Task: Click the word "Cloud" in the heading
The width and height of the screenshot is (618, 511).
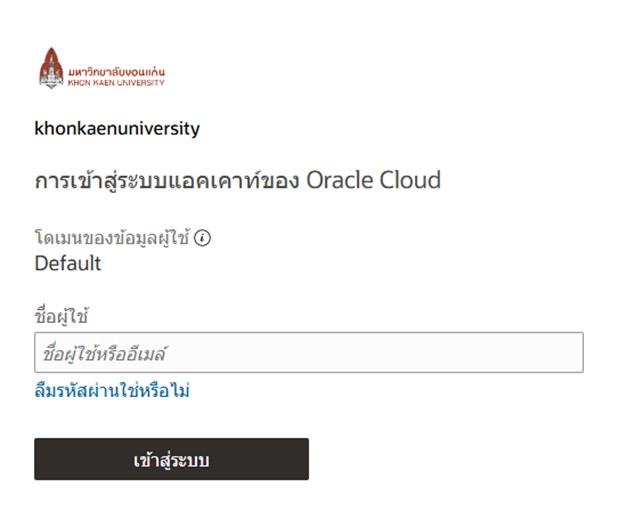Action: pyautogui.click(x=410, y=180)
